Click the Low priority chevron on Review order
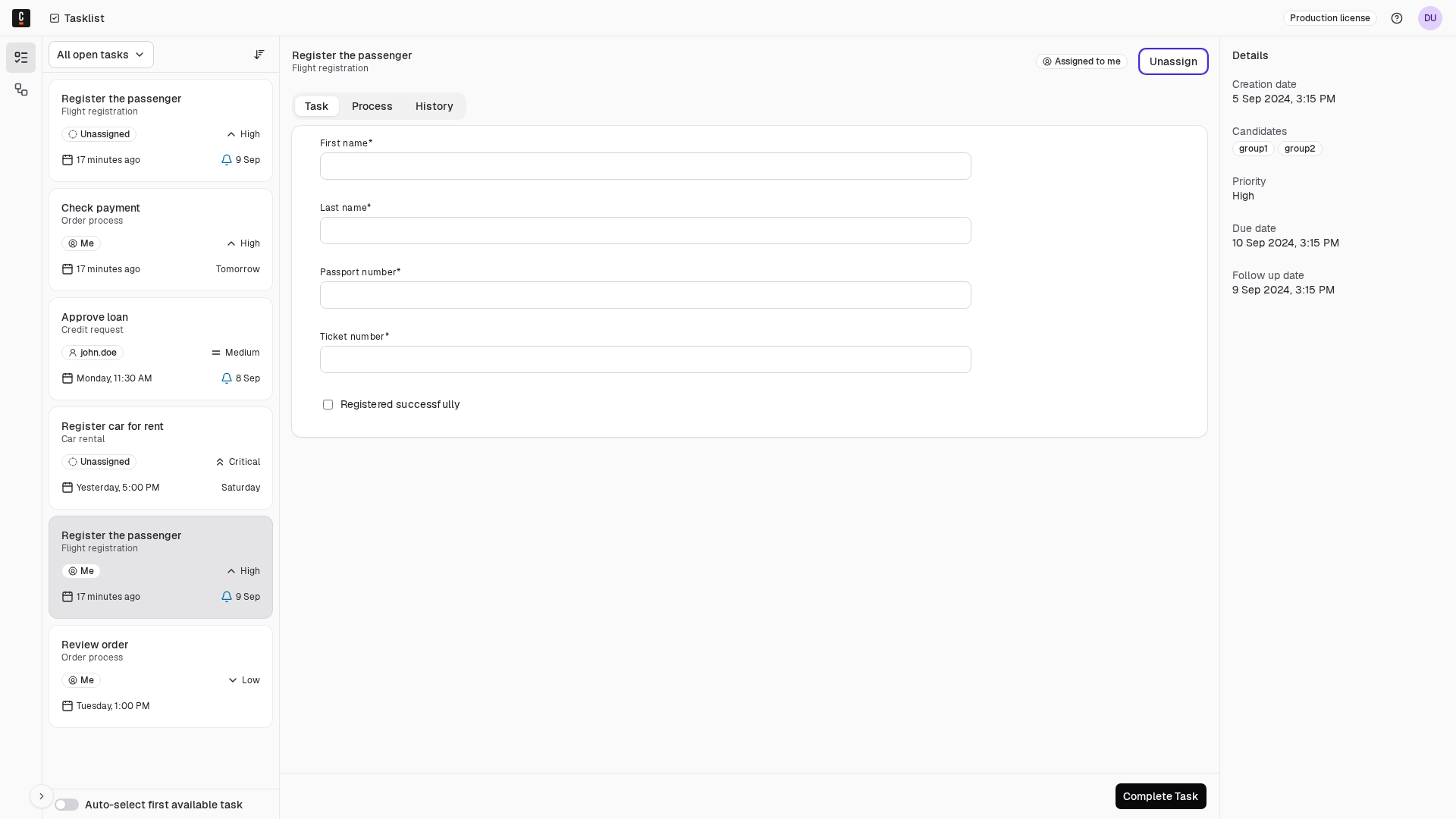 [x=233, y=680]
